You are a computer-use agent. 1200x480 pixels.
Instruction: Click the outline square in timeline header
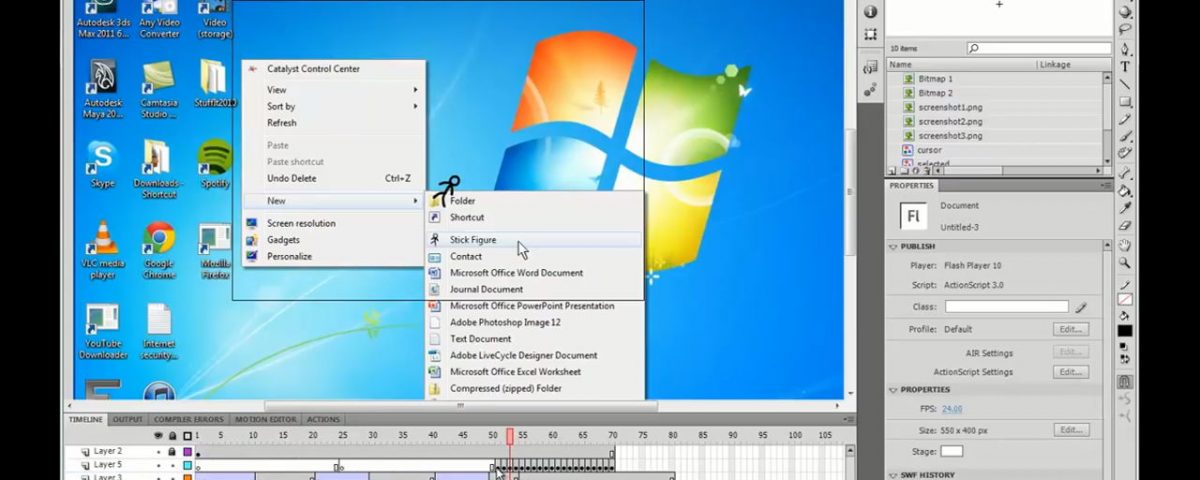(x=187, y=436)
